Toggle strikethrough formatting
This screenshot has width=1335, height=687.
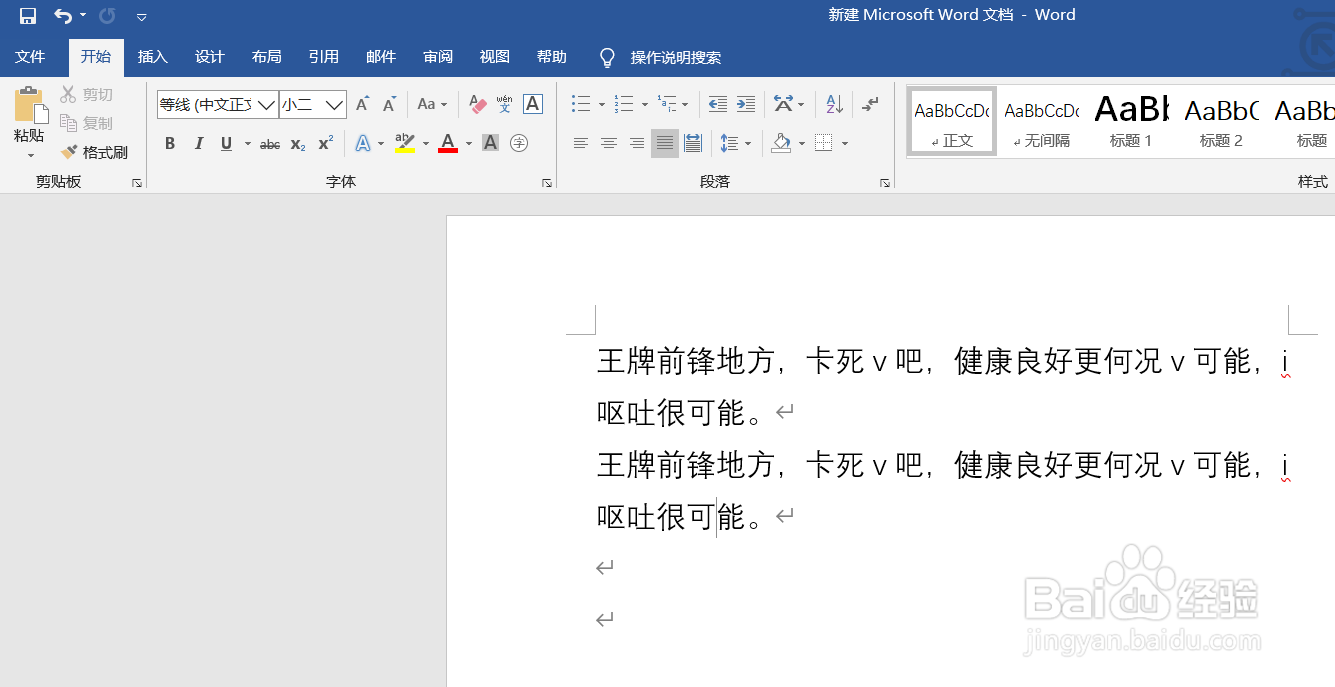[270, 144]
